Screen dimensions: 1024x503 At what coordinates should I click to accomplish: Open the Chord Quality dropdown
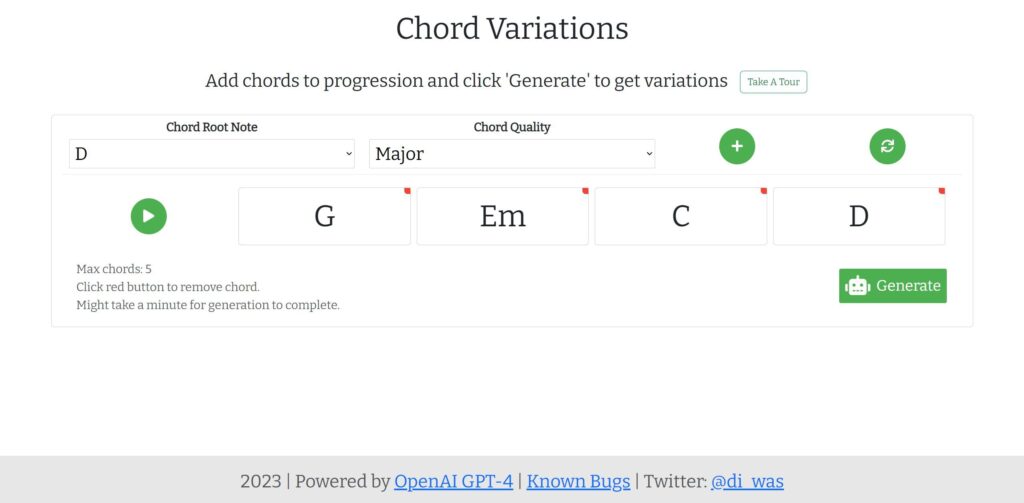coord(512,154)
